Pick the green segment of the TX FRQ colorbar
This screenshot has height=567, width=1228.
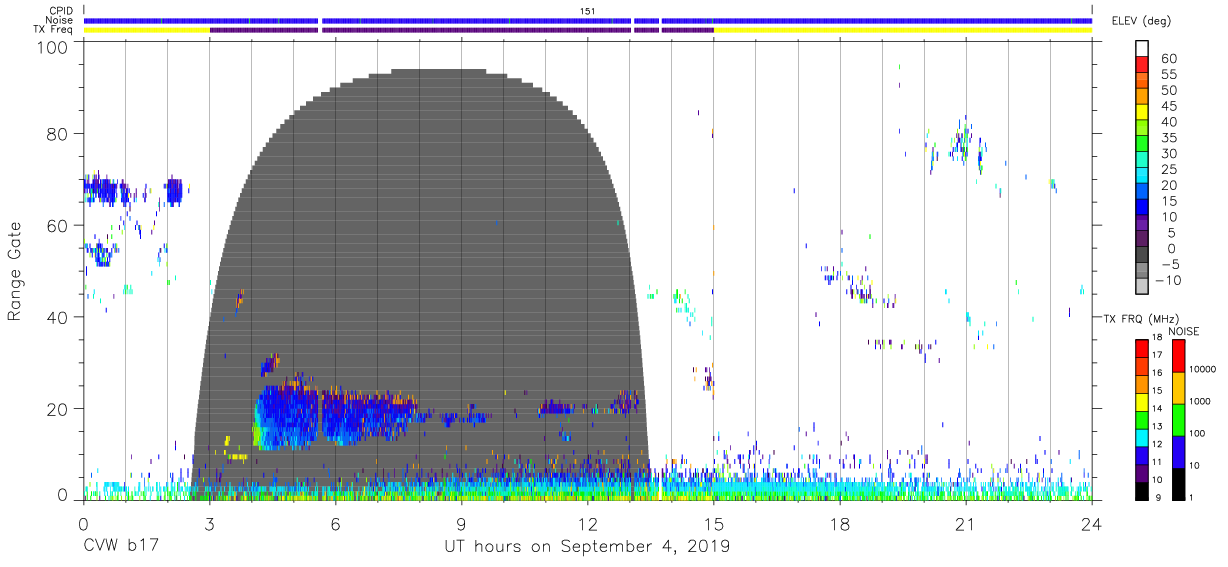[x=1140, y=419]
